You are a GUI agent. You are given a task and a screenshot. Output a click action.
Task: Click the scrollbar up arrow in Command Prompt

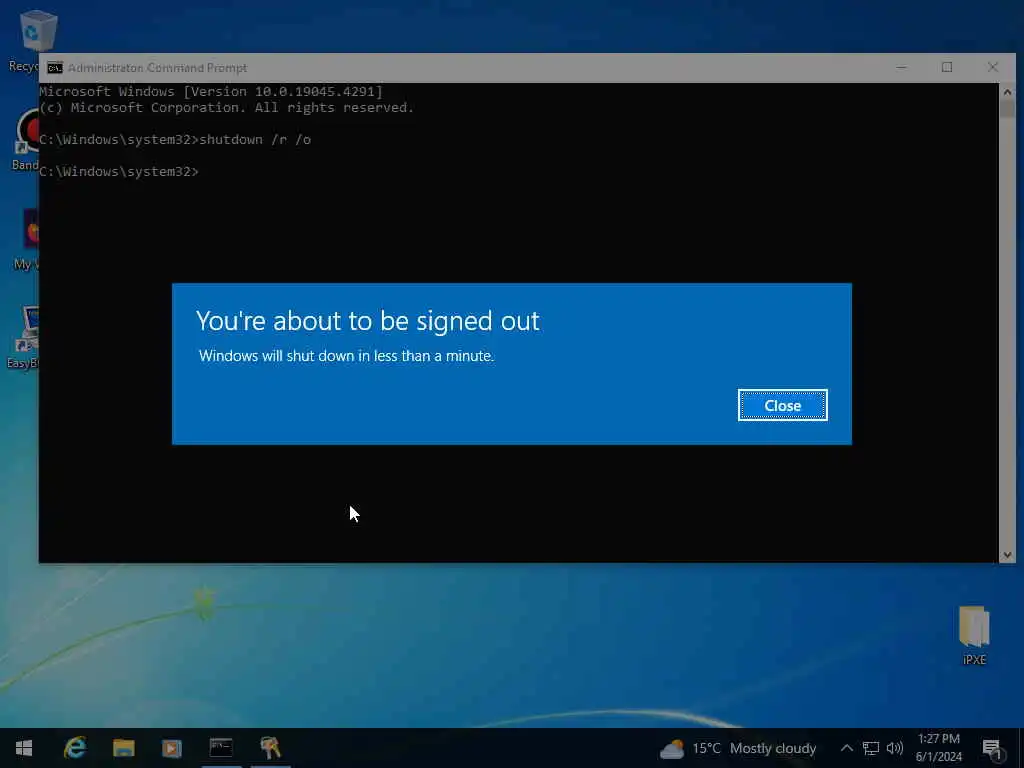coord(1007,91)
